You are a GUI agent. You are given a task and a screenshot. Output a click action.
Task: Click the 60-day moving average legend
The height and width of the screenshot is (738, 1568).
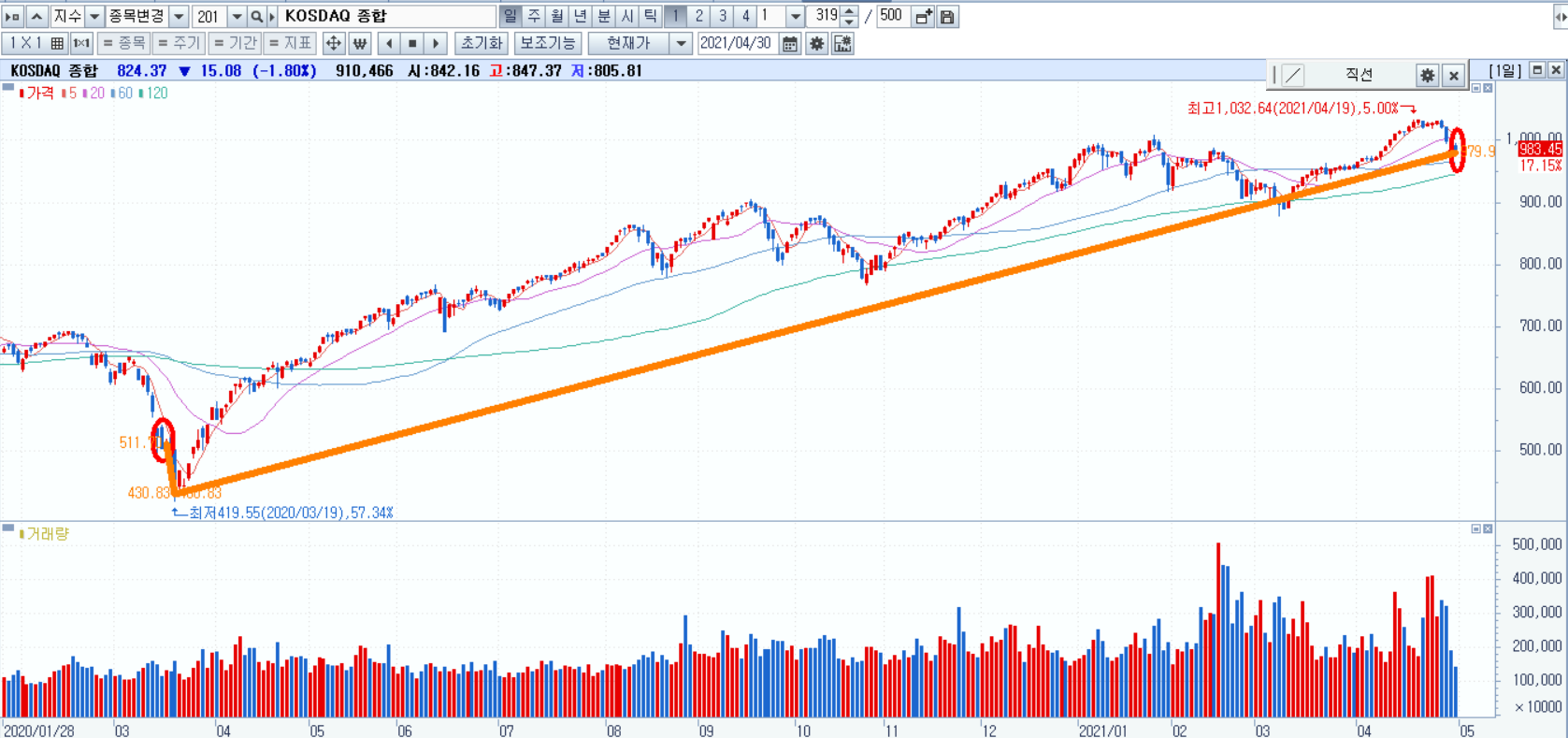122,93
